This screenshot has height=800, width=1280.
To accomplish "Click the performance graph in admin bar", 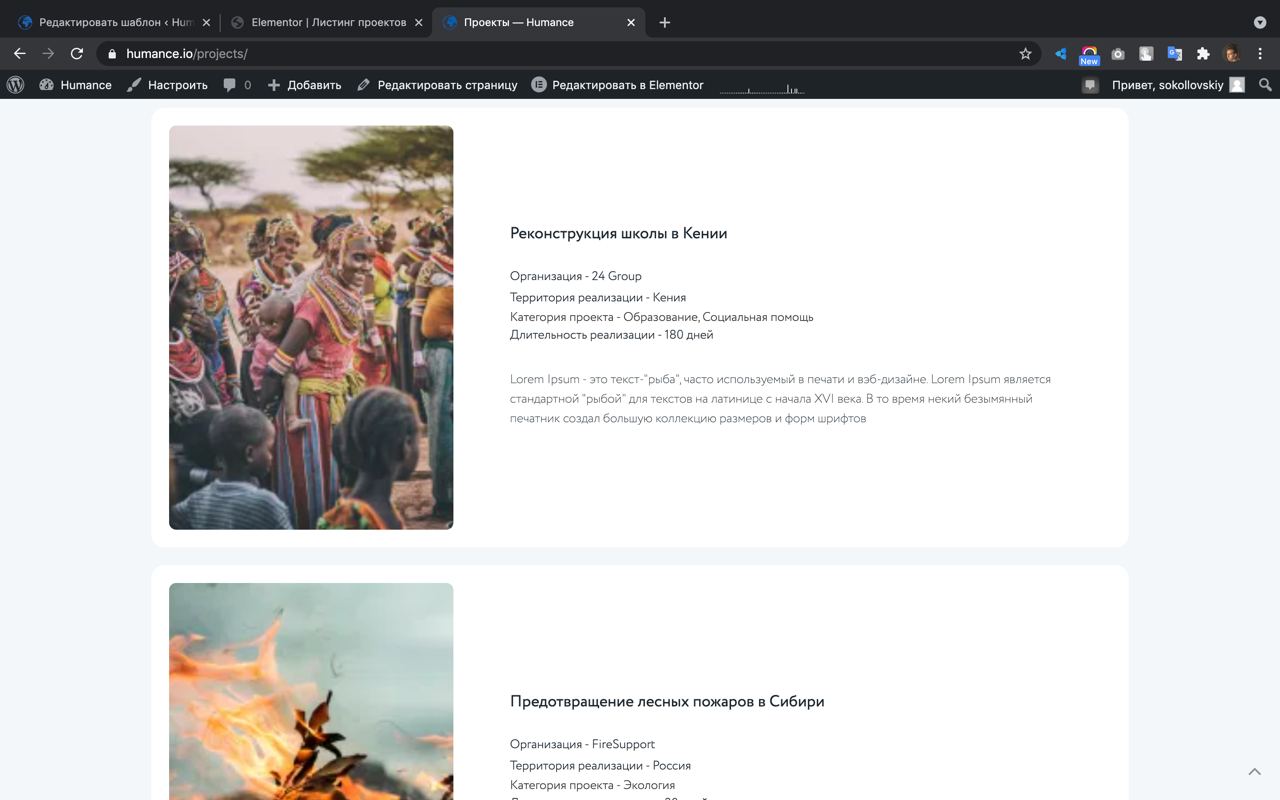I will 762,88.
